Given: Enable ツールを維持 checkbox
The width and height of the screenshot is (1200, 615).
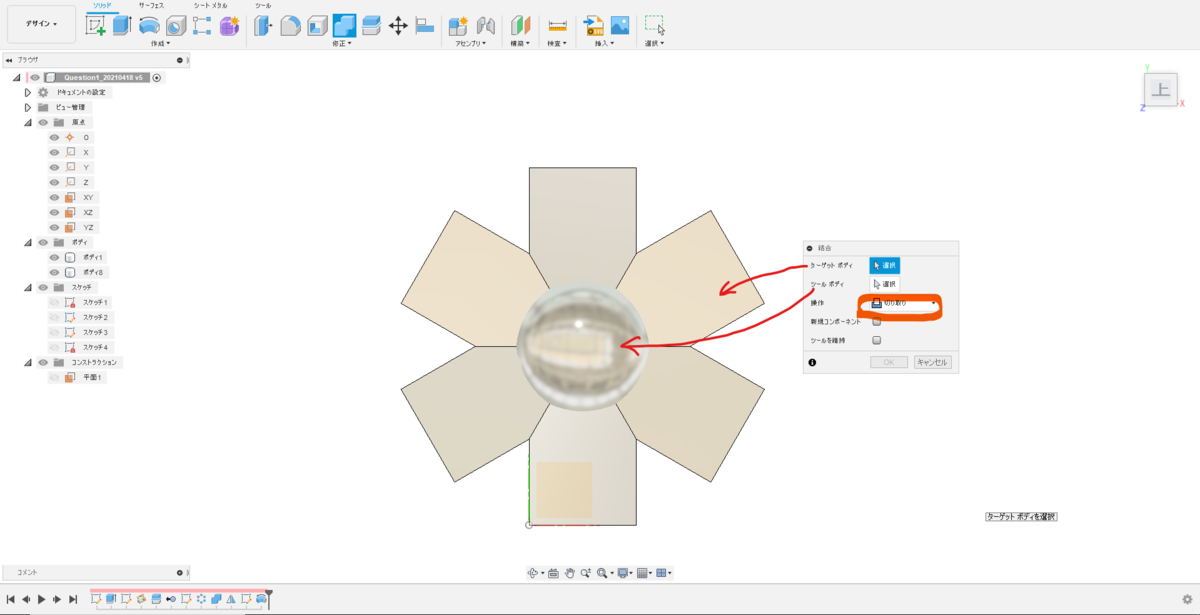Looking at the screenshot, I should point(877,340).
